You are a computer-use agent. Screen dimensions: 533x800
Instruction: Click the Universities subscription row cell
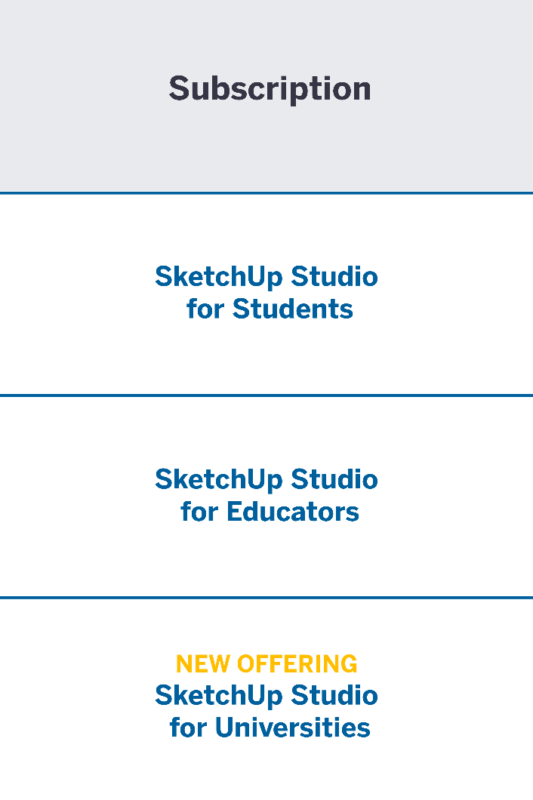tap(266, 699)
